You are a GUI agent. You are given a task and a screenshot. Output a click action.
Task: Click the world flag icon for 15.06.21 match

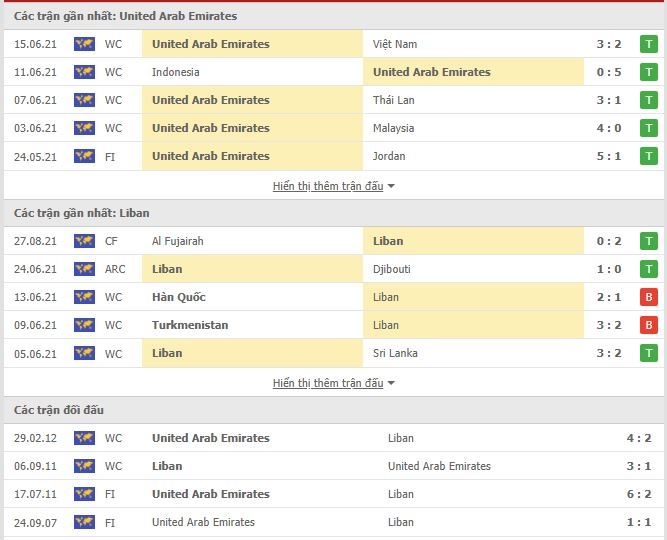[x=84, y=44]
